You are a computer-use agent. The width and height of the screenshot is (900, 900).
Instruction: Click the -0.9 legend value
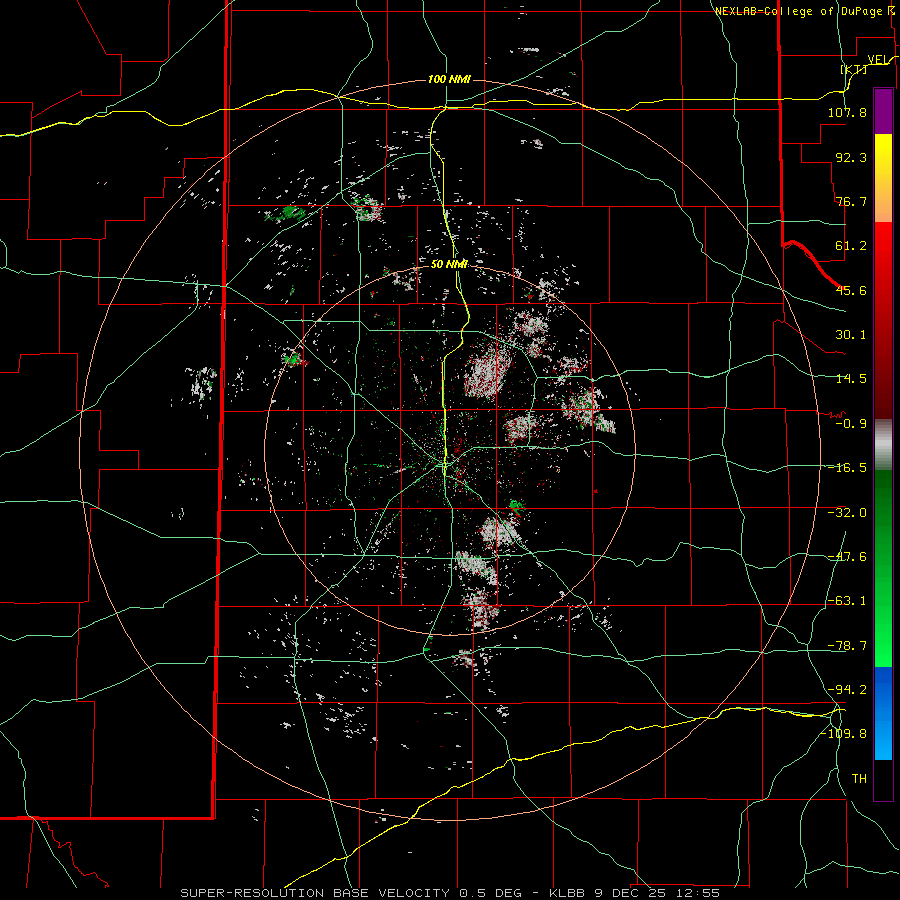tap(851, 424)
